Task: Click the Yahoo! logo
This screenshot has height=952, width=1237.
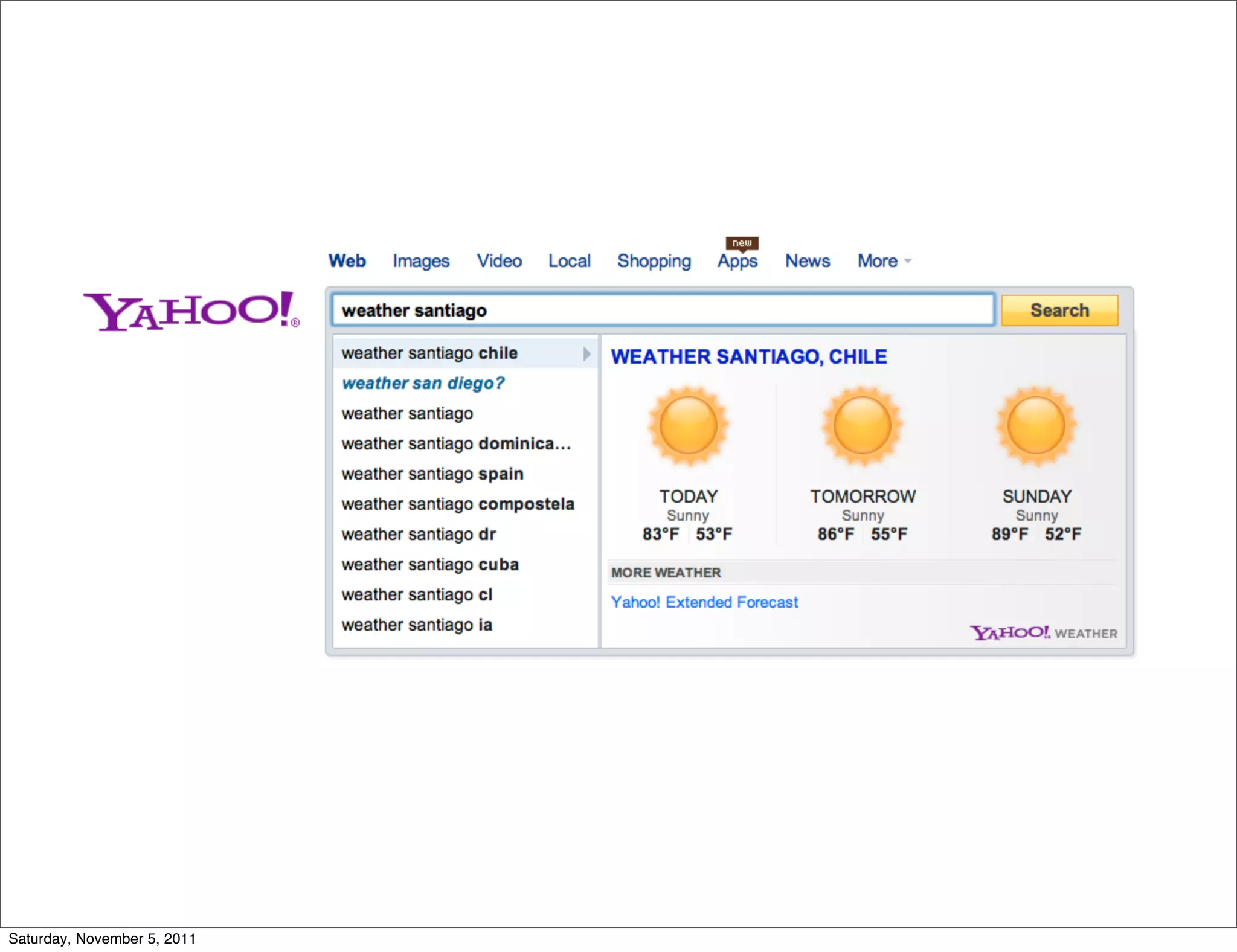Action: [x=191, y=310]
